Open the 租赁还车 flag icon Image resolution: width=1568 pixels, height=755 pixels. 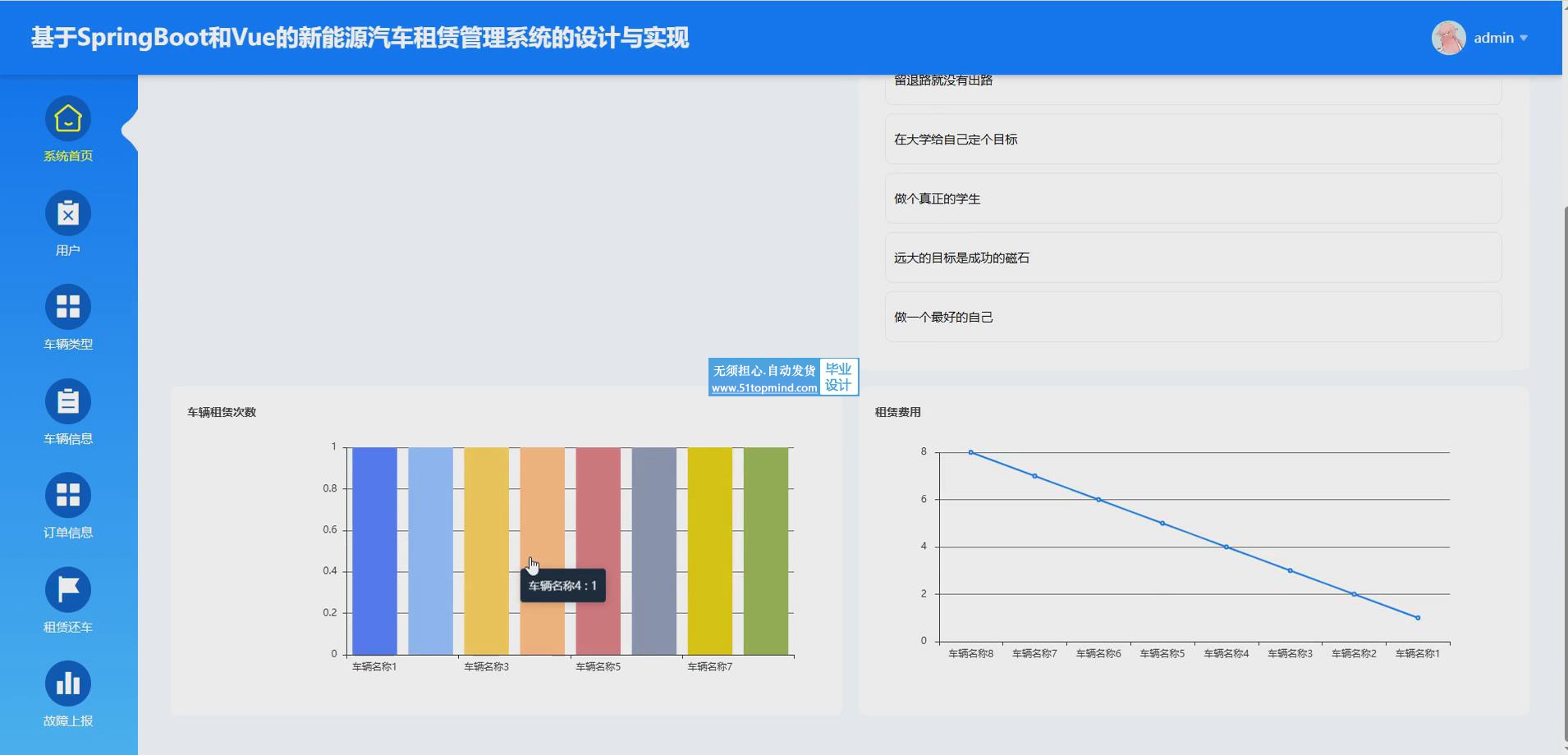tap(67, 589)
